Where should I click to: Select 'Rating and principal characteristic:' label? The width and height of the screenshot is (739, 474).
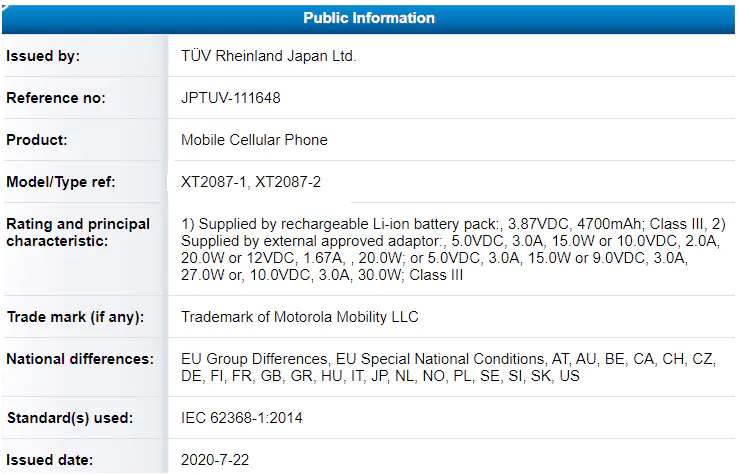coord(78,232)
